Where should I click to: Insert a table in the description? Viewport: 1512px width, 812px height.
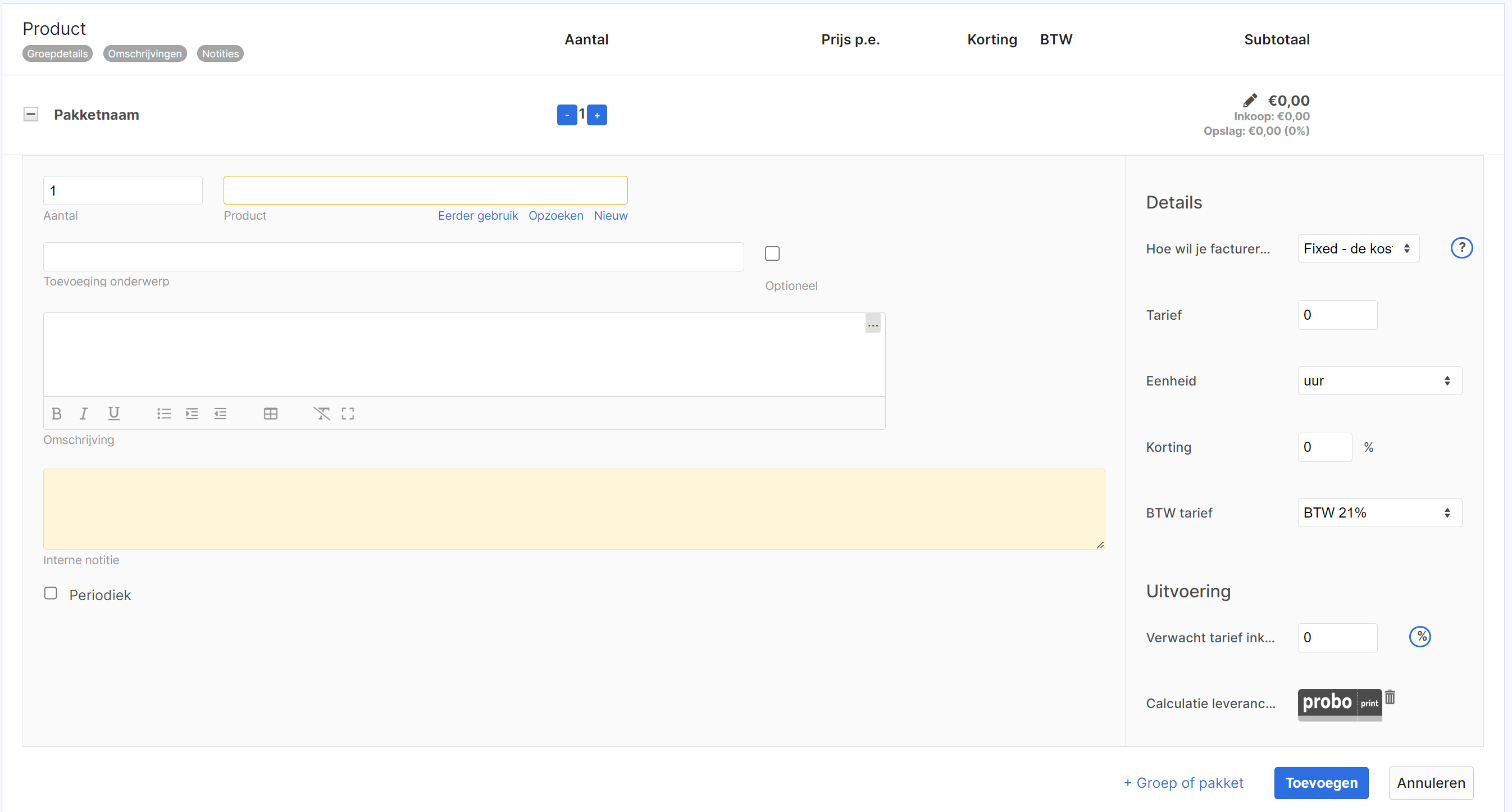click(x=271, y=414)
